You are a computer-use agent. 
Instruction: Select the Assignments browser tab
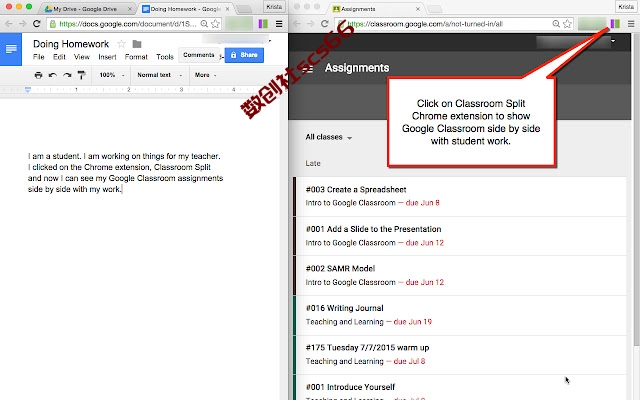pyautogui.click(x=376, y=9)
